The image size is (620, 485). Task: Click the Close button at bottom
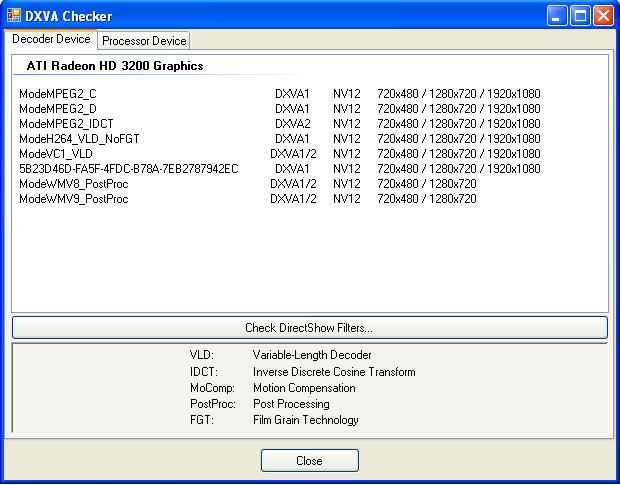tap(310, 460)
